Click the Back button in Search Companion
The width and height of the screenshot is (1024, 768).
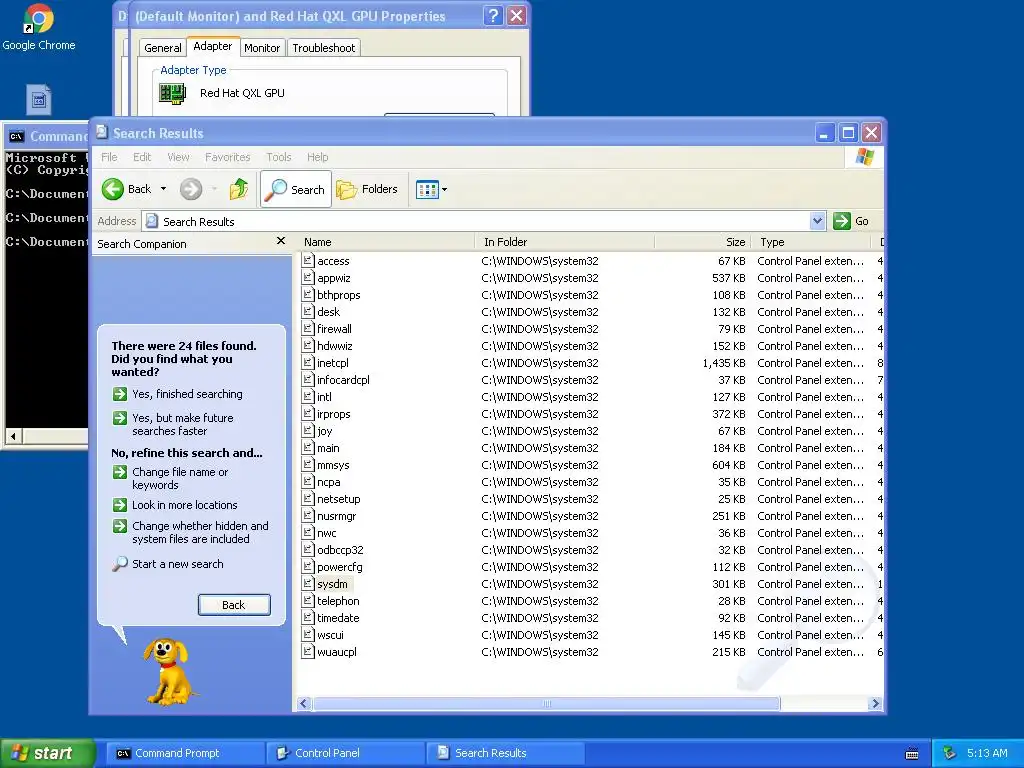point(234,605)
